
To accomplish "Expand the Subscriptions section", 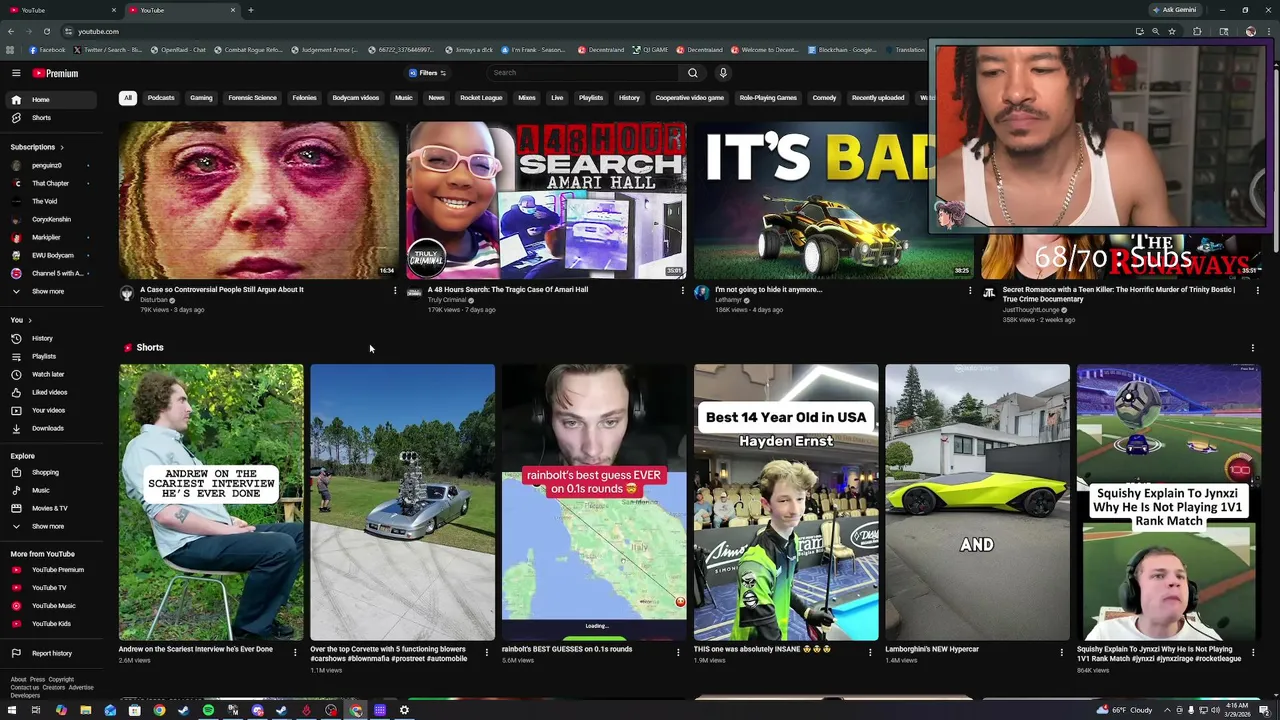I will 38,147.
